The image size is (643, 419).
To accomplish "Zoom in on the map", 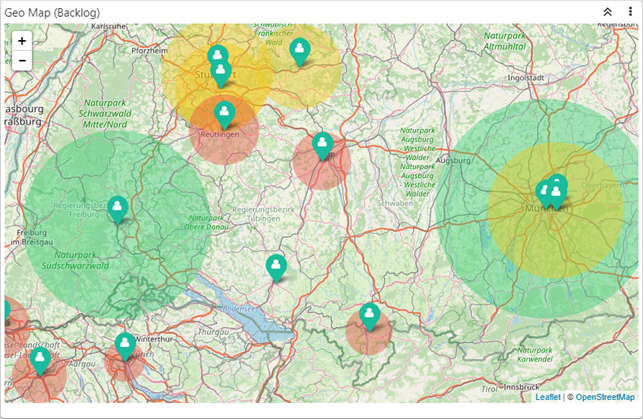I will [x=22, y=41].
